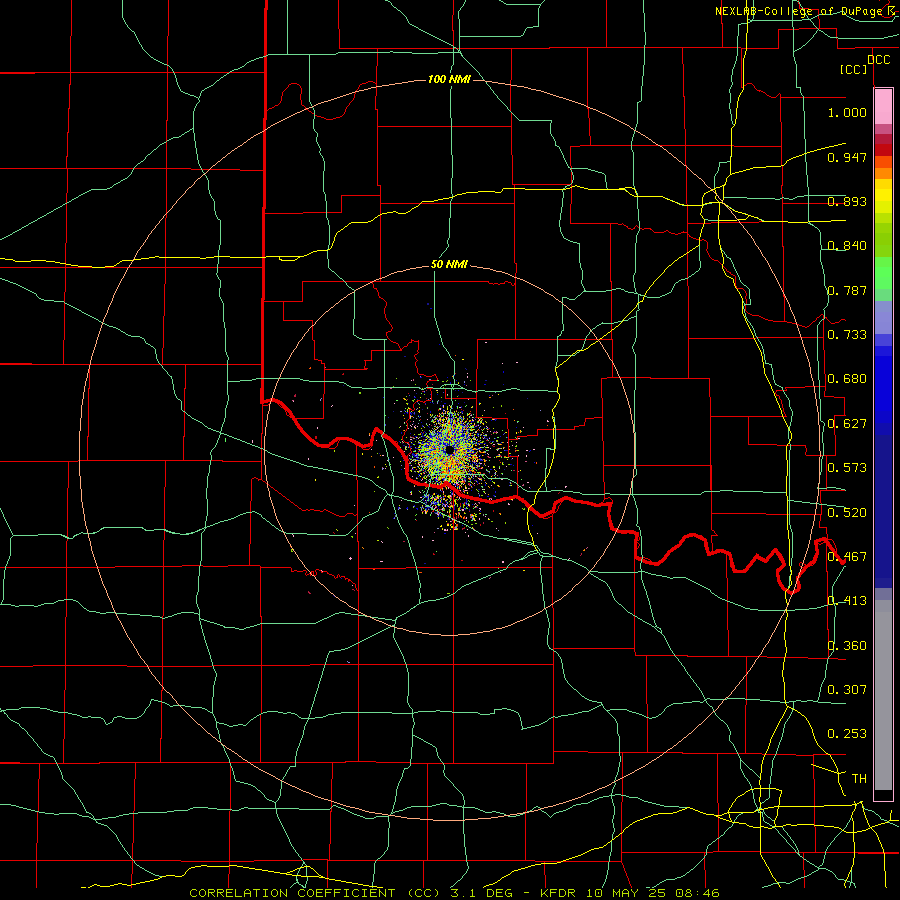Screen dimensions: 900x900
Task: Select the 0.947 scale value
Action: pos(847,157)
